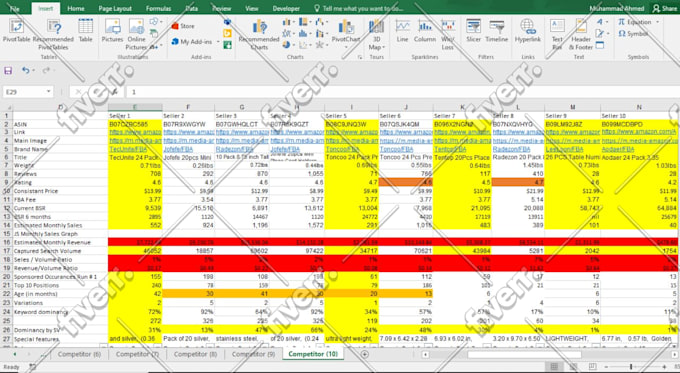Screen dimensions: 680x373
Task: Insert a Slicer filter
Action: click(x=473, y=30)
